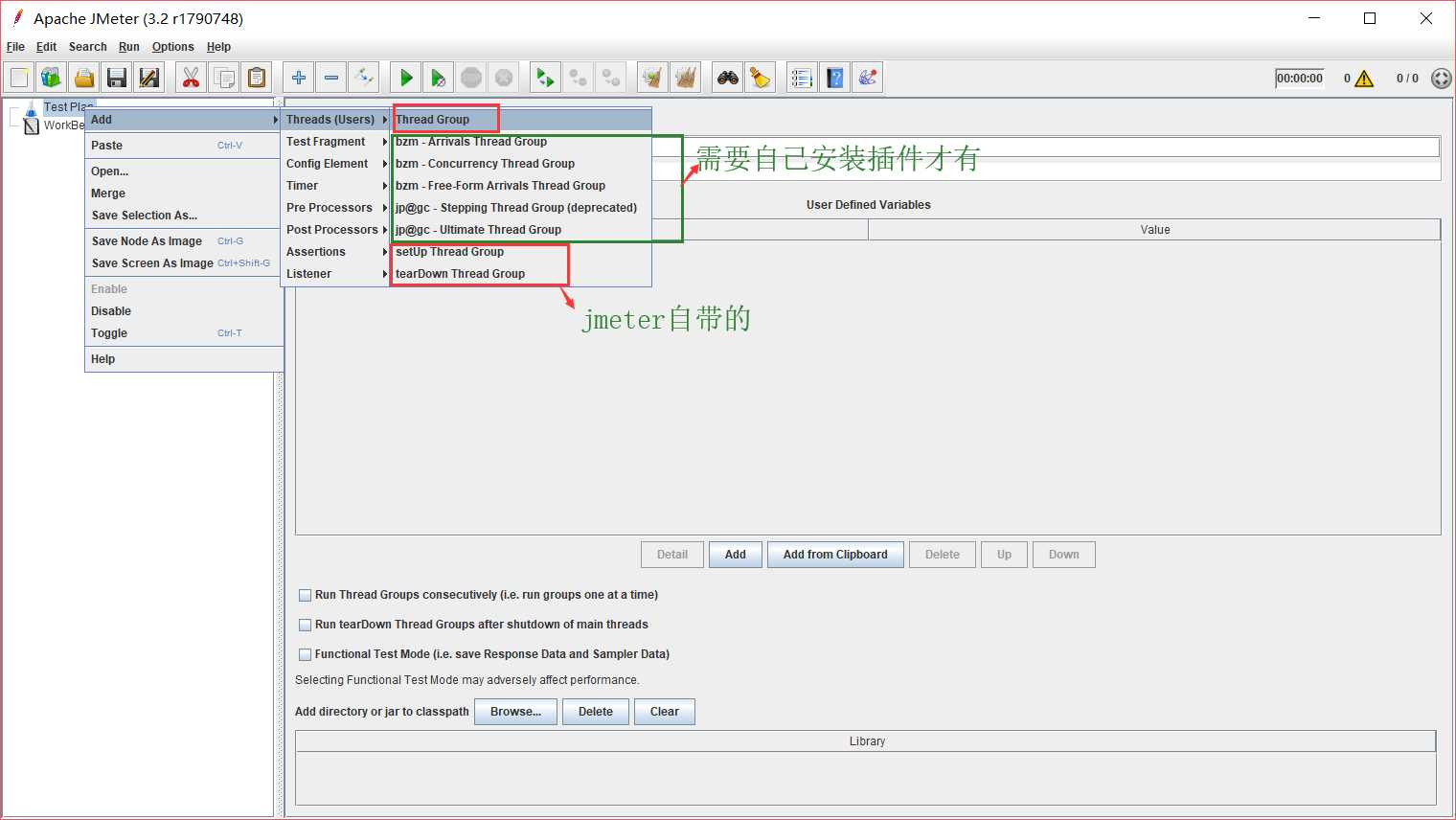This screenshot has width=1456, height=820.
Task: Expand the Post Processors submenu
Action: [336, 230]
